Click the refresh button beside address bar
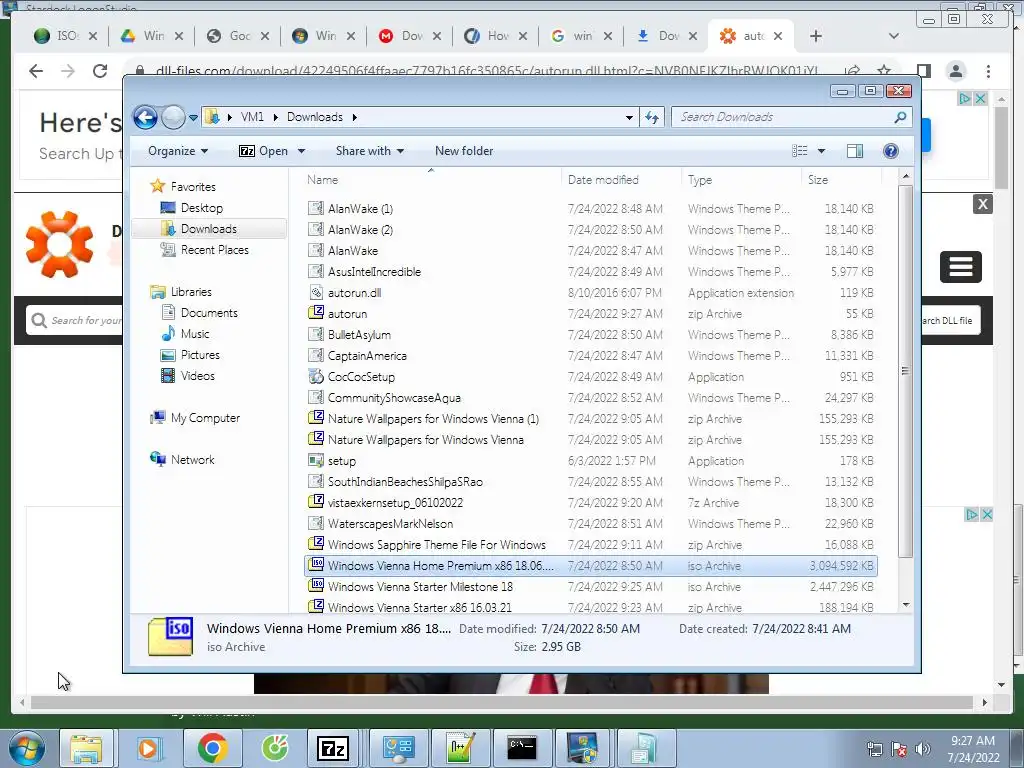The height and width of the screenshot is (768, 1024). point(652,118)
